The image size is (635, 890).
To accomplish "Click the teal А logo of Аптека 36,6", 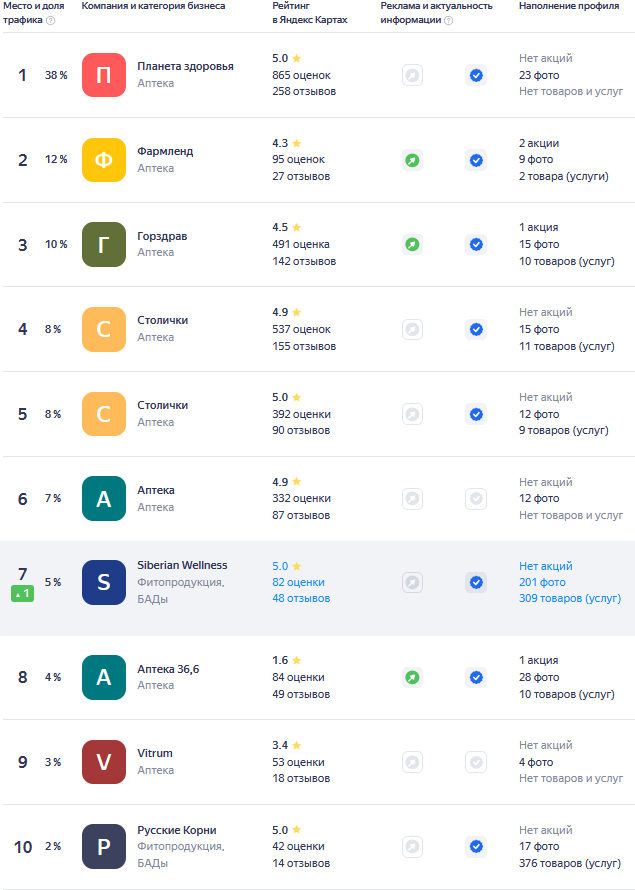I will click(x=104, y=677).
